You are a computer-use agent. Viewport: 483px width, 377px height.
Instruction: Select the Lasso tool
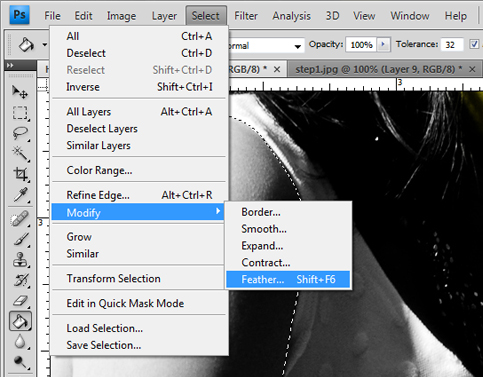coord(20,133)
